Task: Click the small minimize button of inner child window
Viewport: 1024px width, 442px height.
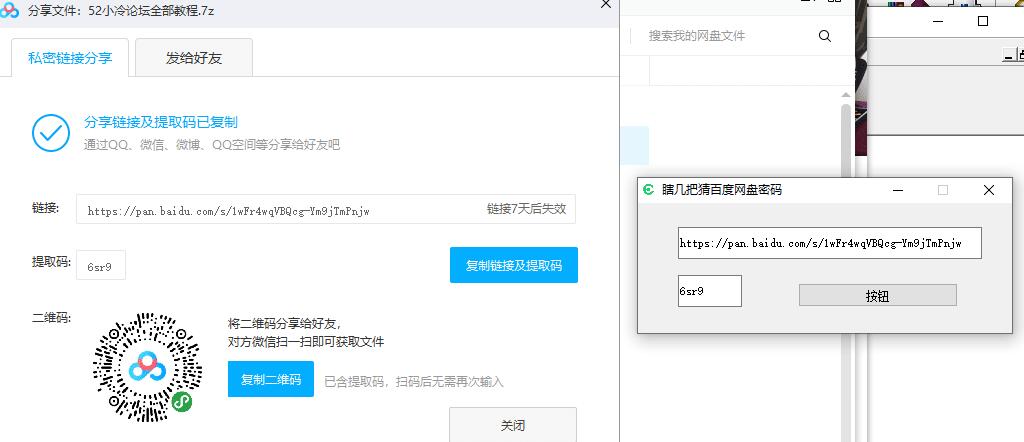Action: (1008, 57)
